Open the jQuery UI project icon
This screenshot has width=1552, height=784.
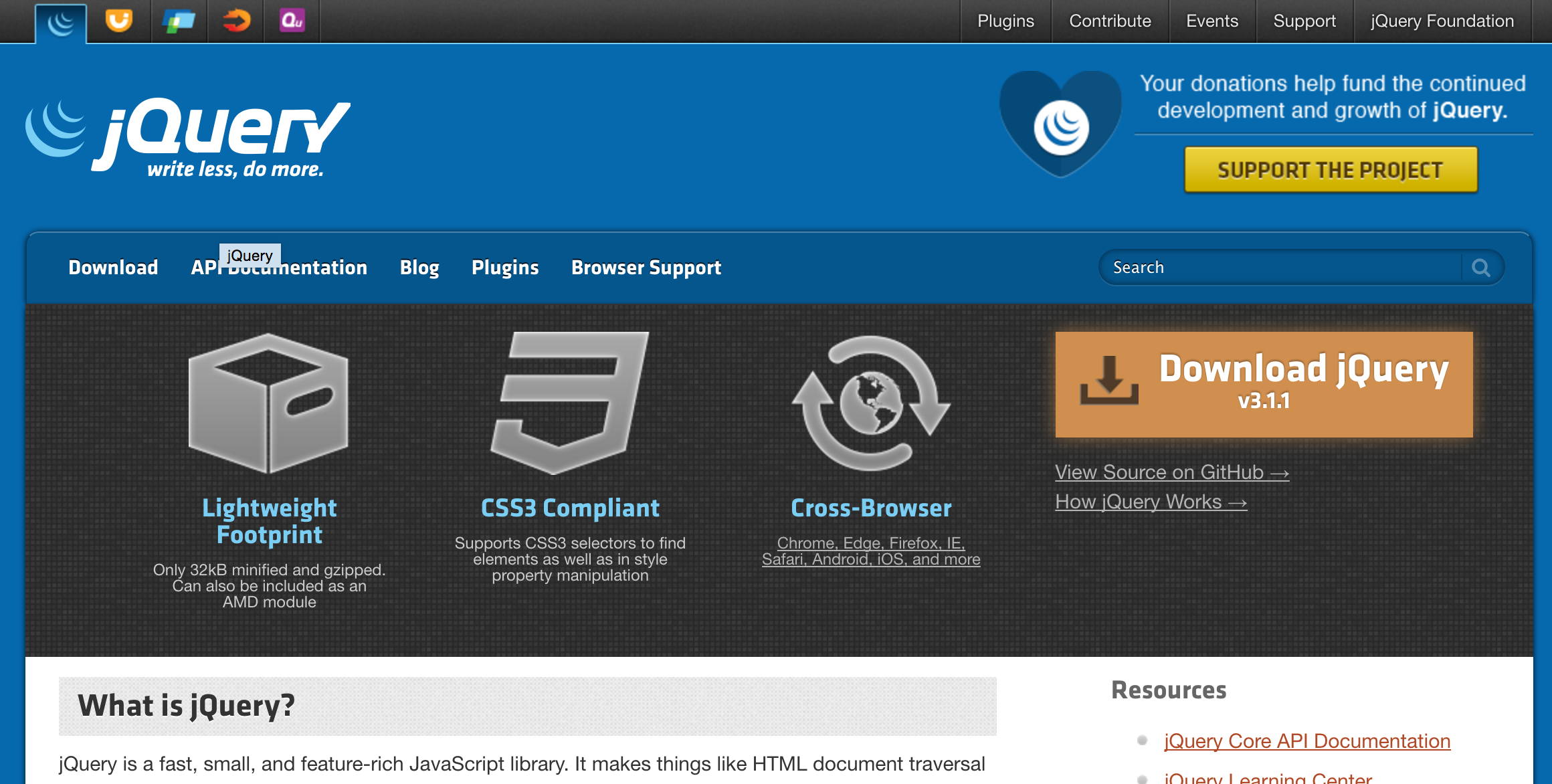[x=118, y=21]
